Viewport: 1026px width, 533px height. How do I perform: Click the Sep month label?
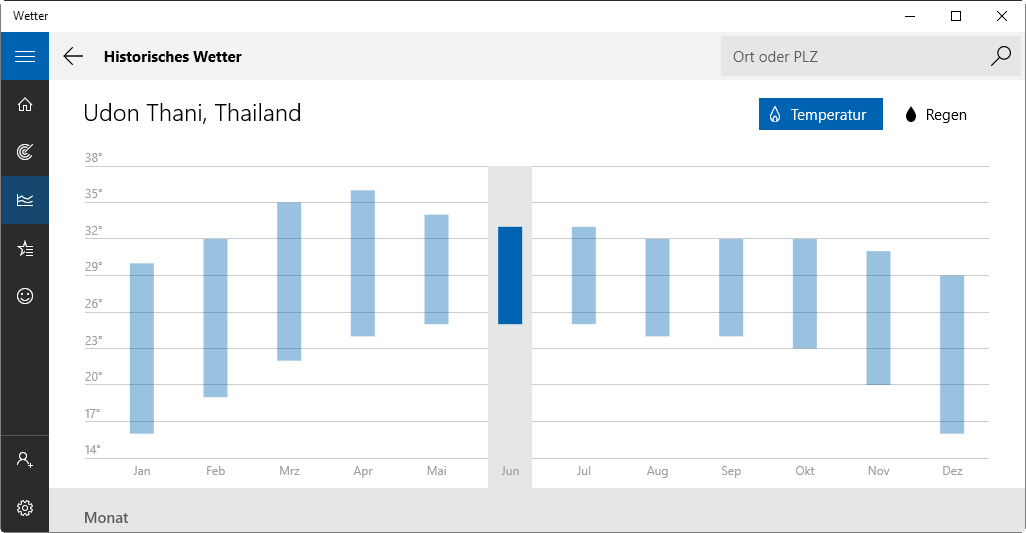(x=731, y=471)
